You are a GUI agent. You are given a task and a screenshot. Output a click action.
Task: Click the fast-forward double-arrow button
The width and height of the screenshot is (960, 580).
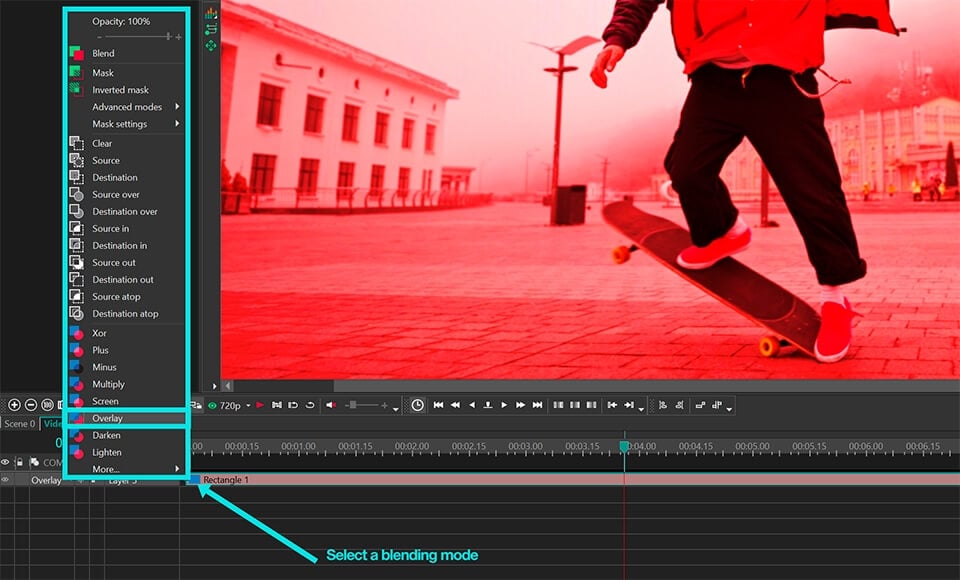pyautogui.click(x=520, y=405)
